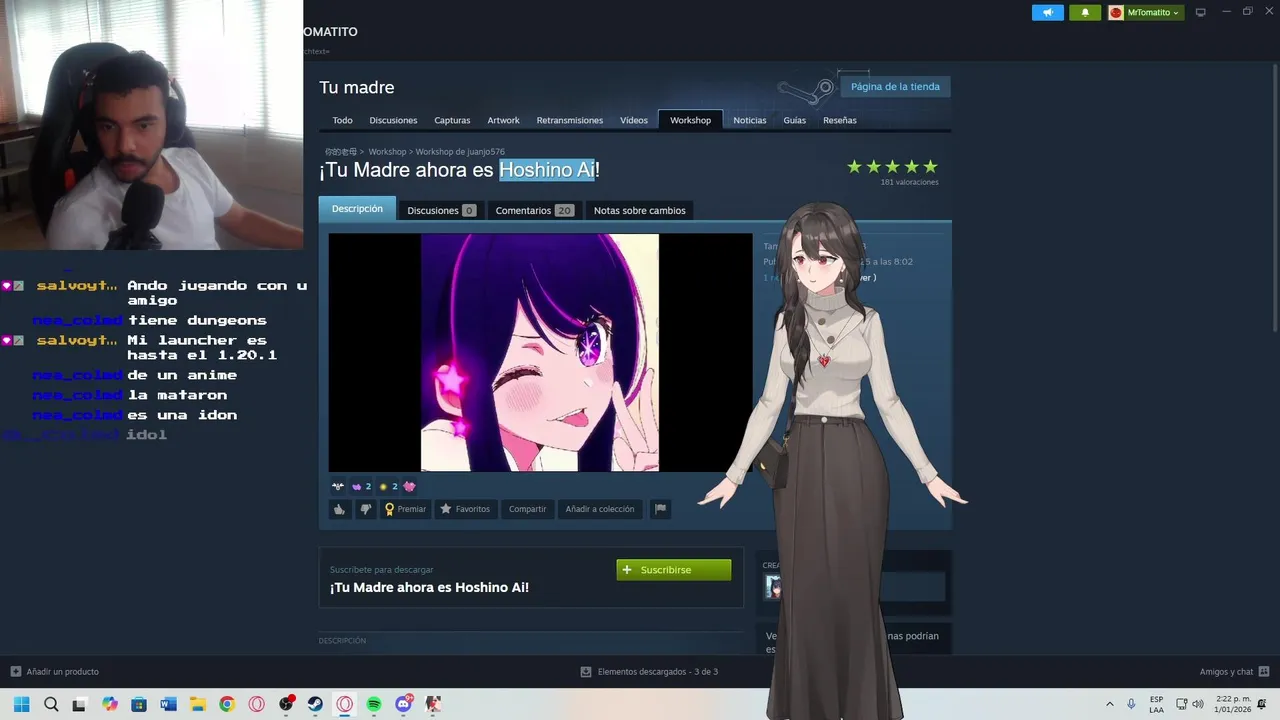The height and width of the screenshot is (720, 1280).
Task: Click the 181 valoraciones text
Action: point(909,182)
